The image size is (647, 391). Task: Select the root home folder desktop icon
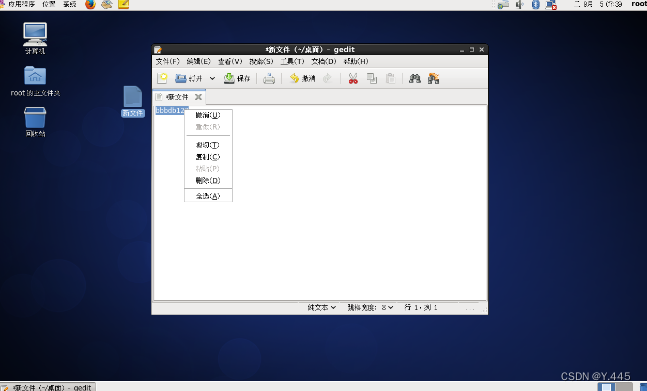click(x=35, y=81)
